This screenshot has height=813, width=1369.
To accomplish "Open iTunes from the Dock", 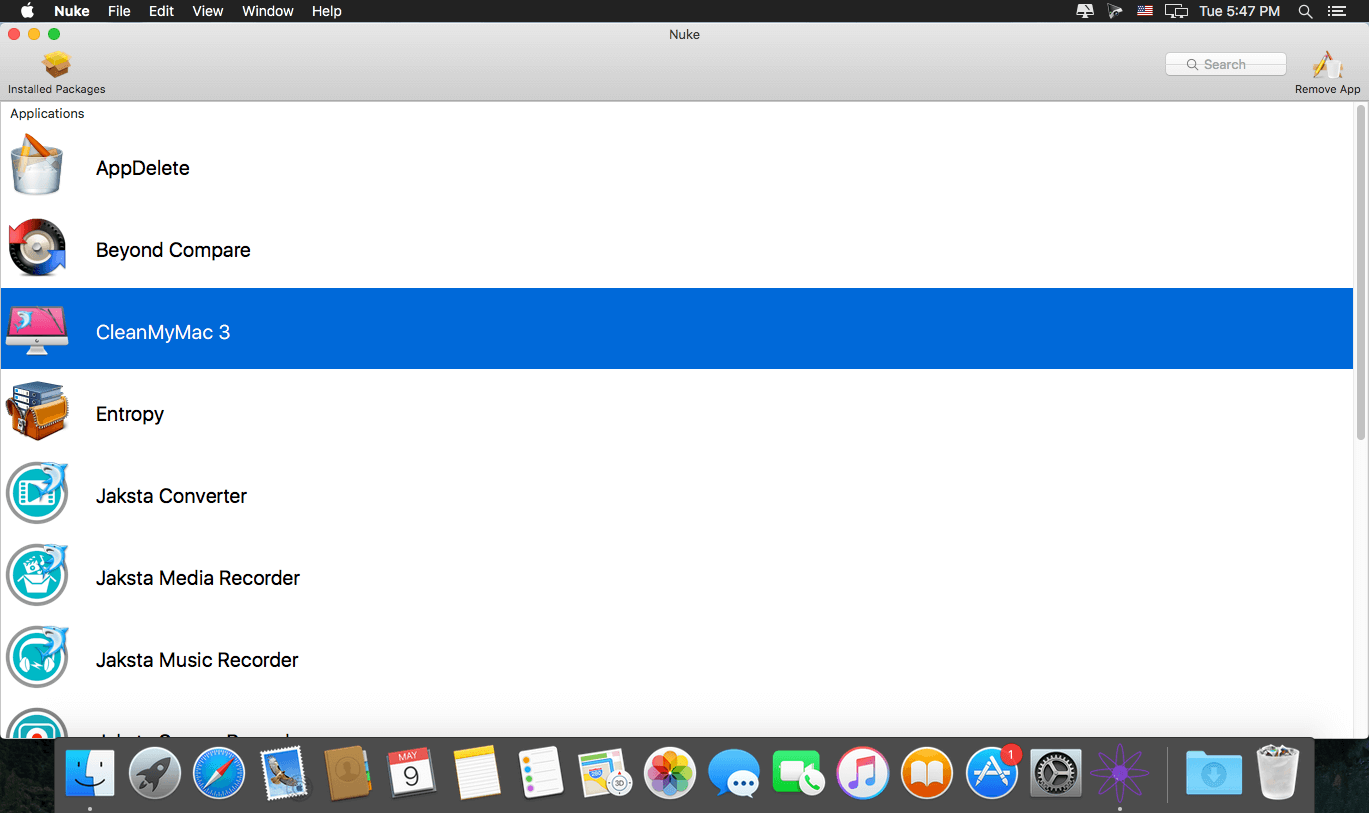I will 862,773.
